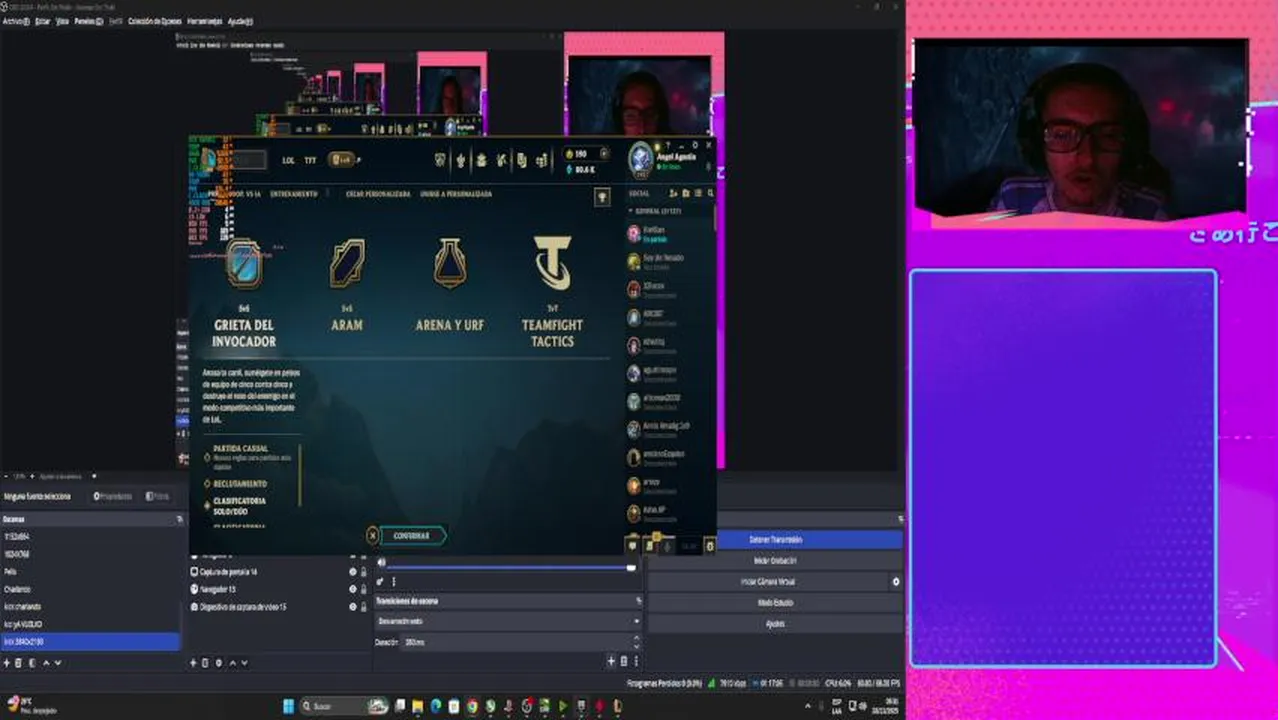
Task: Click the taskbar Buscar search box
Action: coord(344,706)
